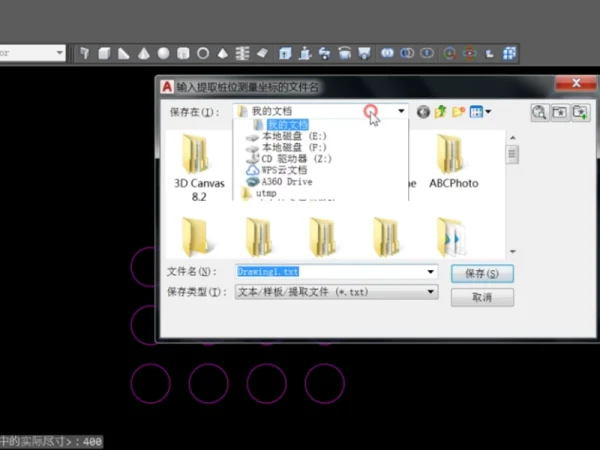Go back to previous folder in dialog
Image resolution: width=600 pixels, height=450 pixels.
423,112
